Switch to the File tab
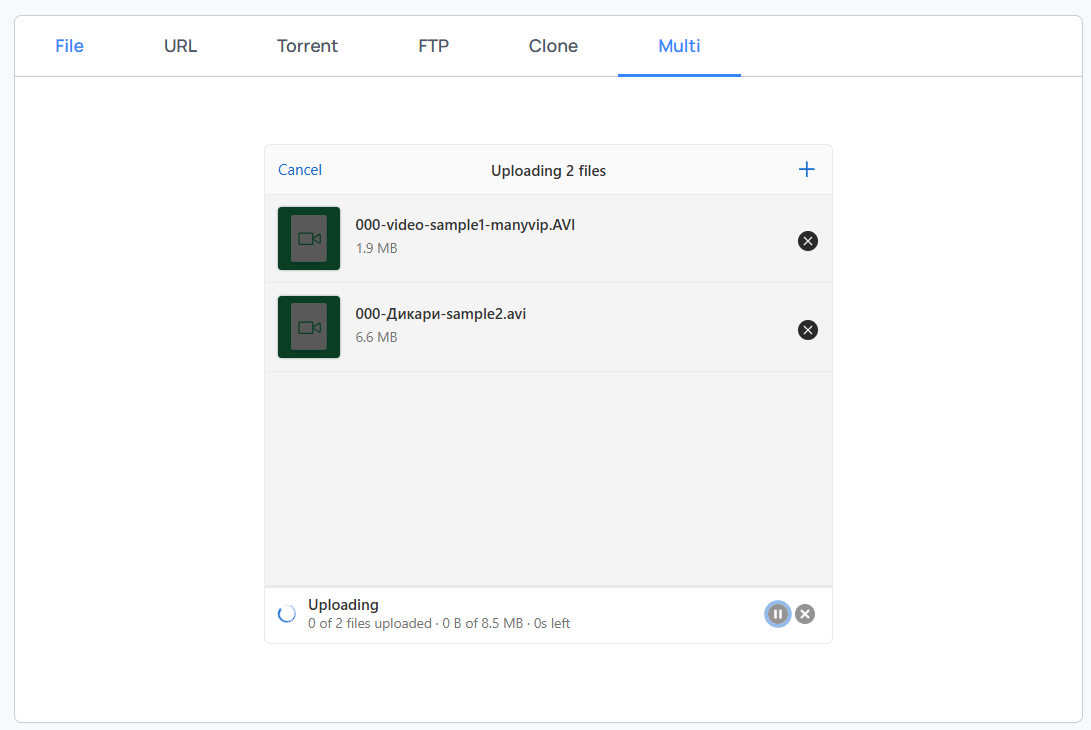Image resolution: width=1091 pixels, height=730 pixels. tap(69, 45)
